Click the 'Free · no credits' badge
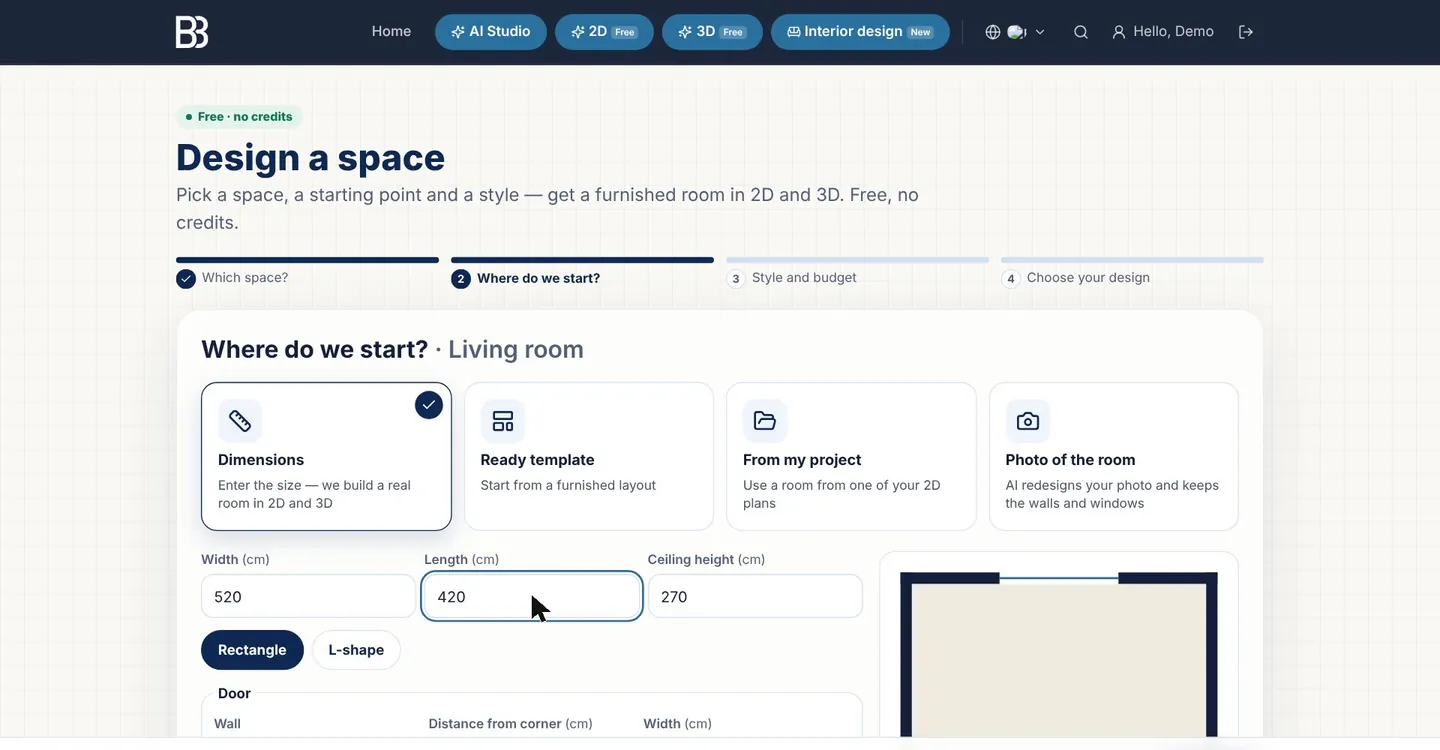Viewport: 1440px width, 750px height. pyautogui.click(x=239, y=117)
